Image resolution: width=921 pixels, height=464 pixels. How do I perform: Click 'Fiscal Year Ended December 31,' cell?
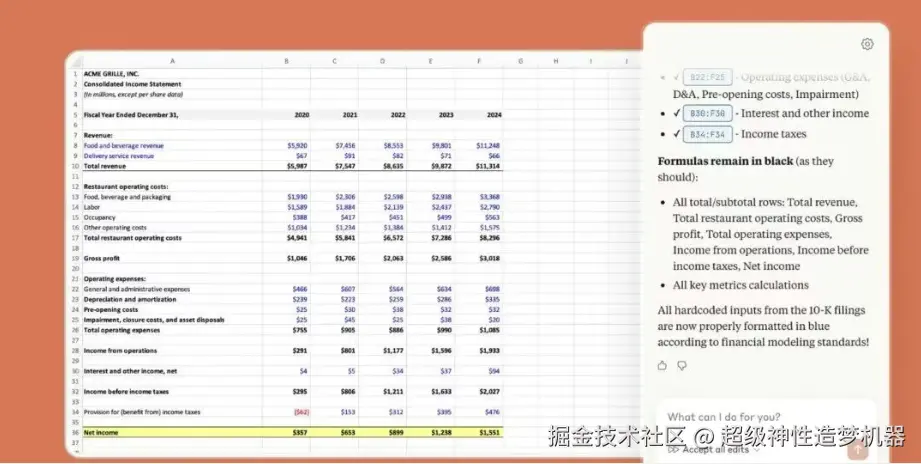click(x=131, y=115)
